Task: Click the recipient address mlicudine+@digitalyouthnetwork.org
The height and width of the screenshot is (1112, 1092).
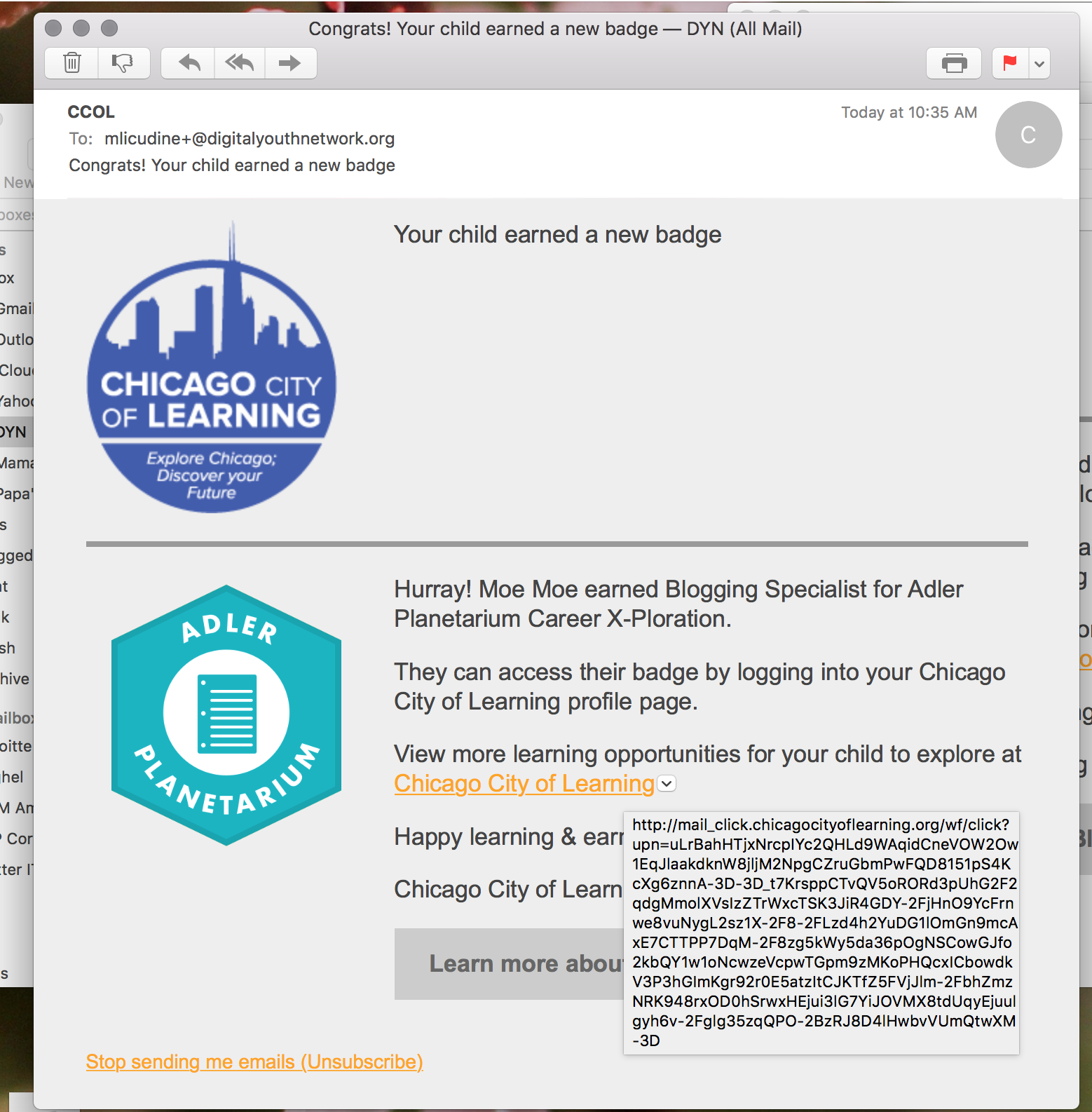Action: coord(250,139)
